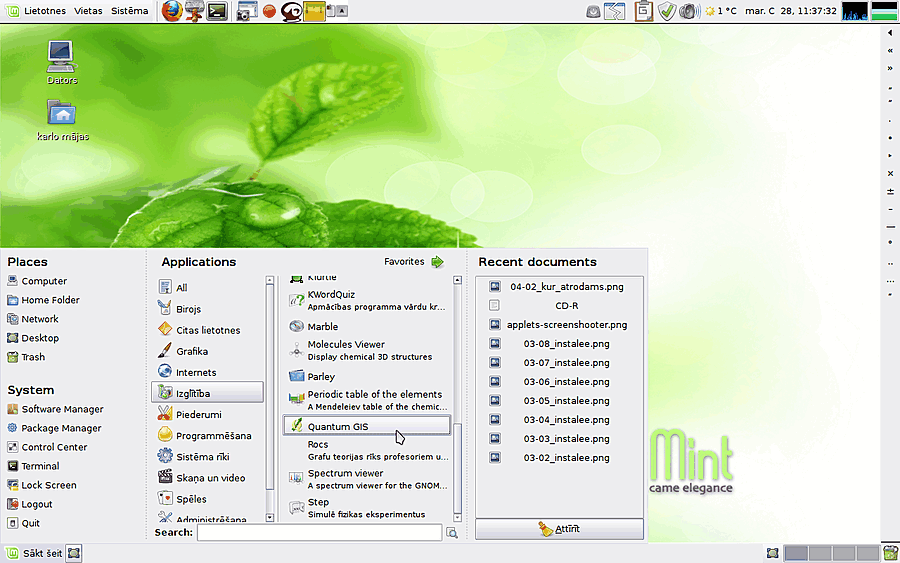
Task: Click Lock Screen
Action: [x=42, y=485]
